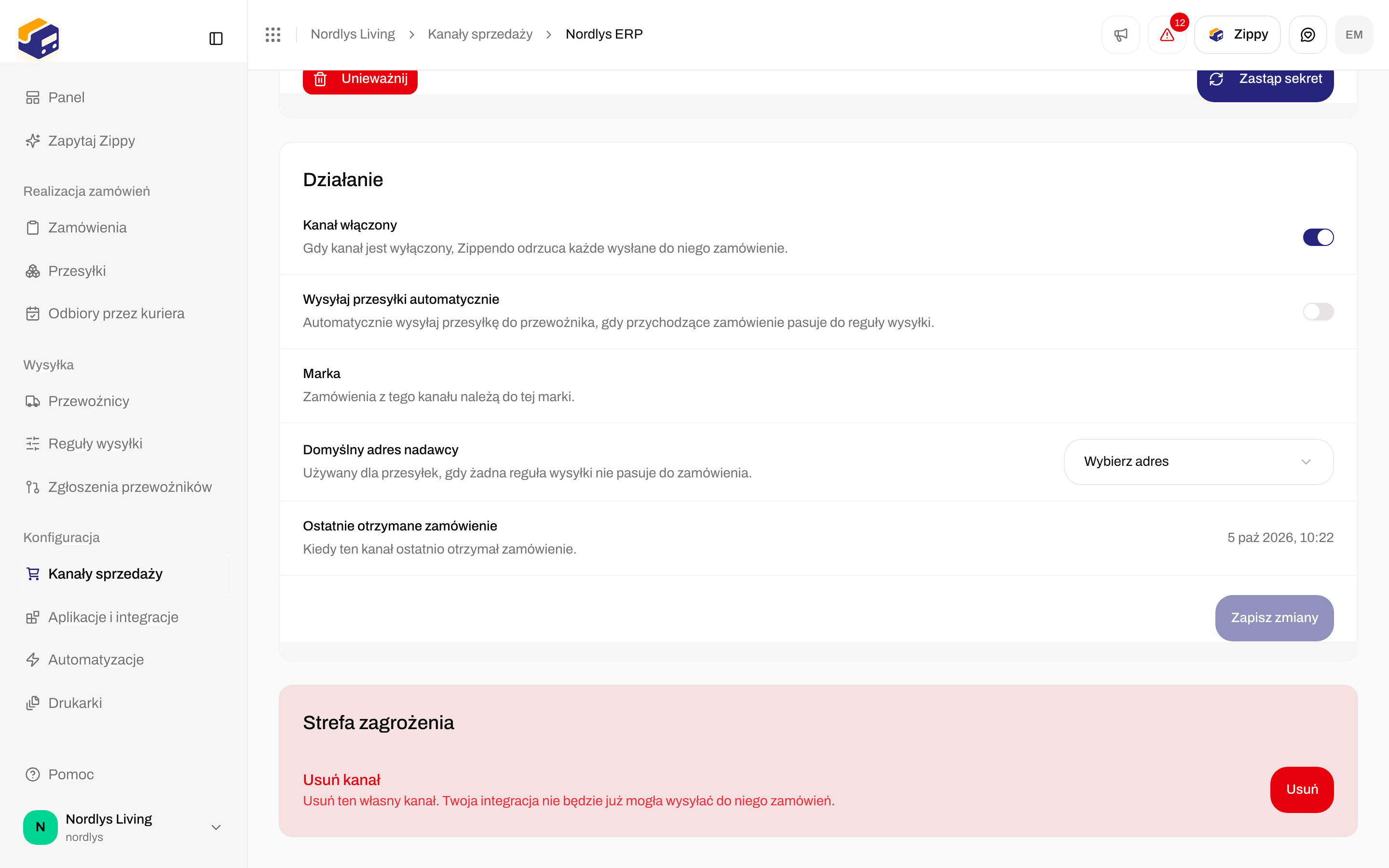1389x868 pixels.
Task: Open the Wybierz adres dropdown
Action: 1198,461
